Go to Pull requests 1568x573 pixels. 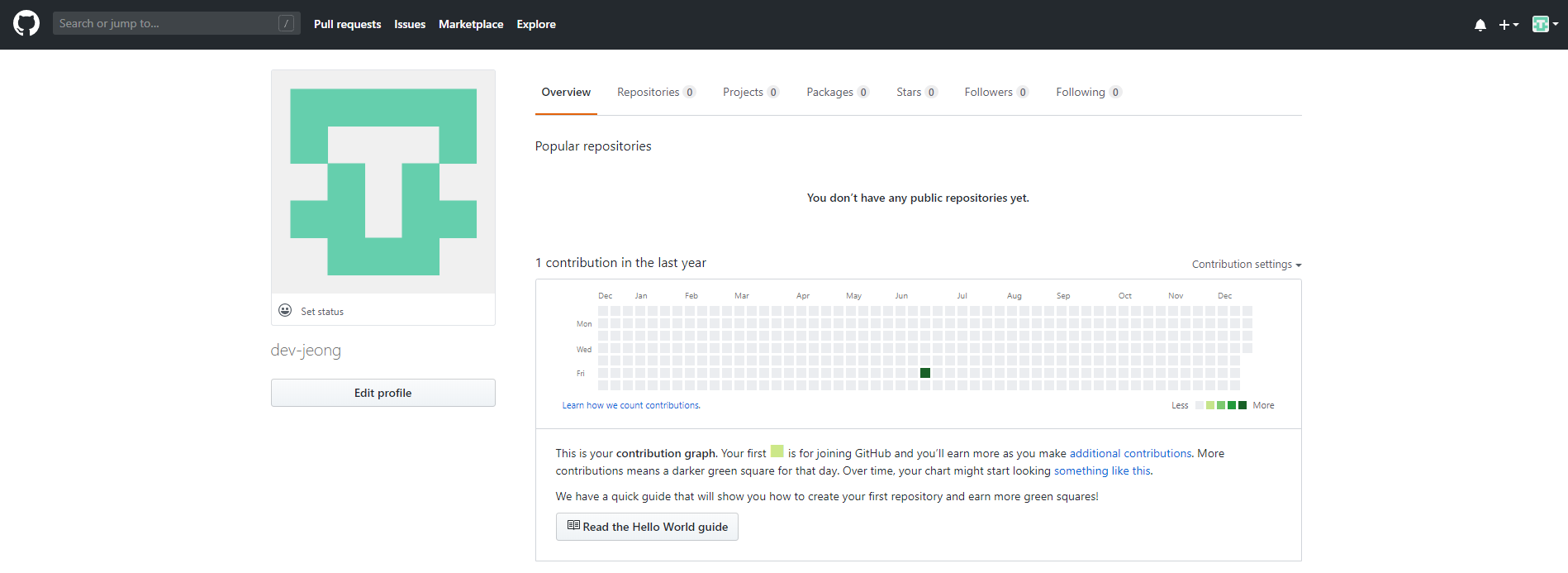pos(347,24)
